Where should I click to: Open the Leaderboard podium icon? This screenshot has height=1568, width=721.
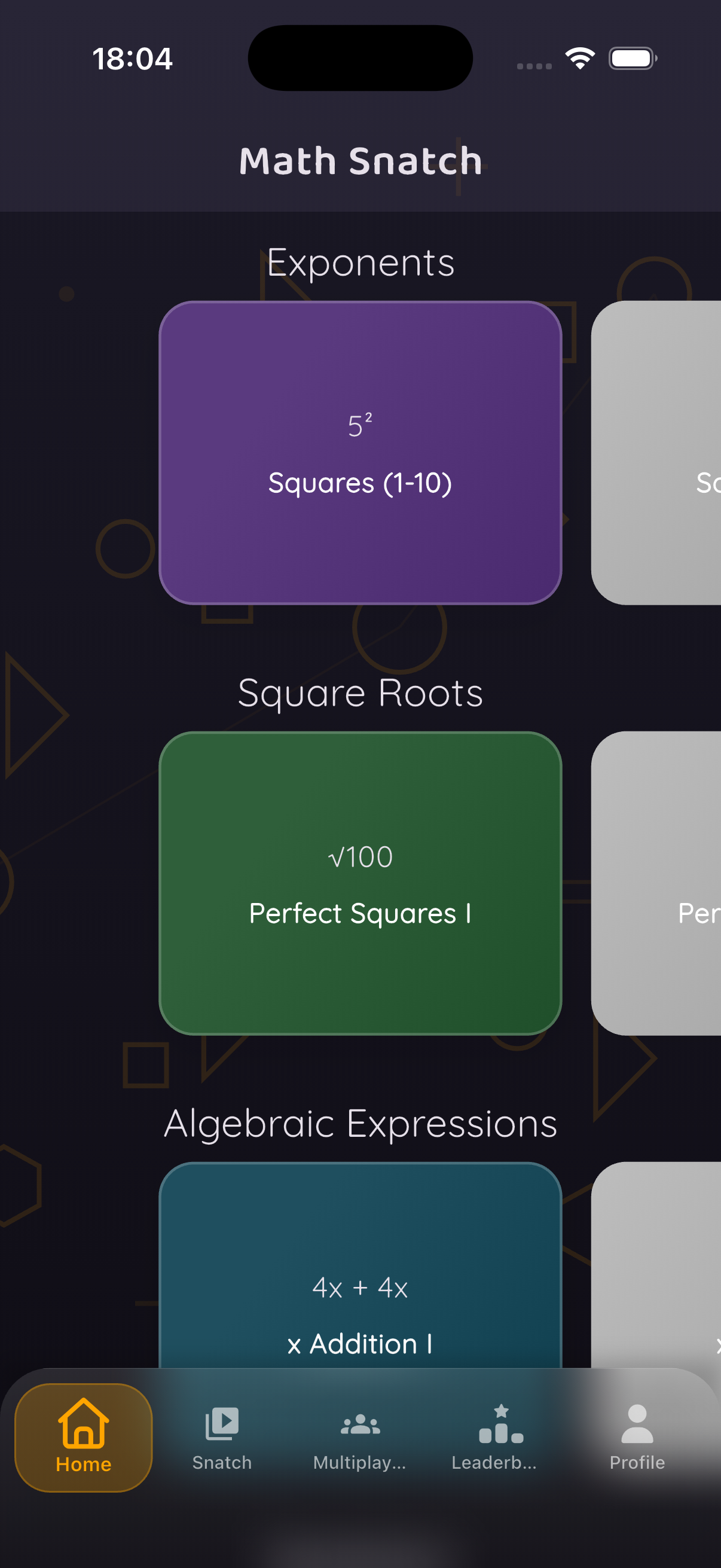click(x=501, y=1424)
